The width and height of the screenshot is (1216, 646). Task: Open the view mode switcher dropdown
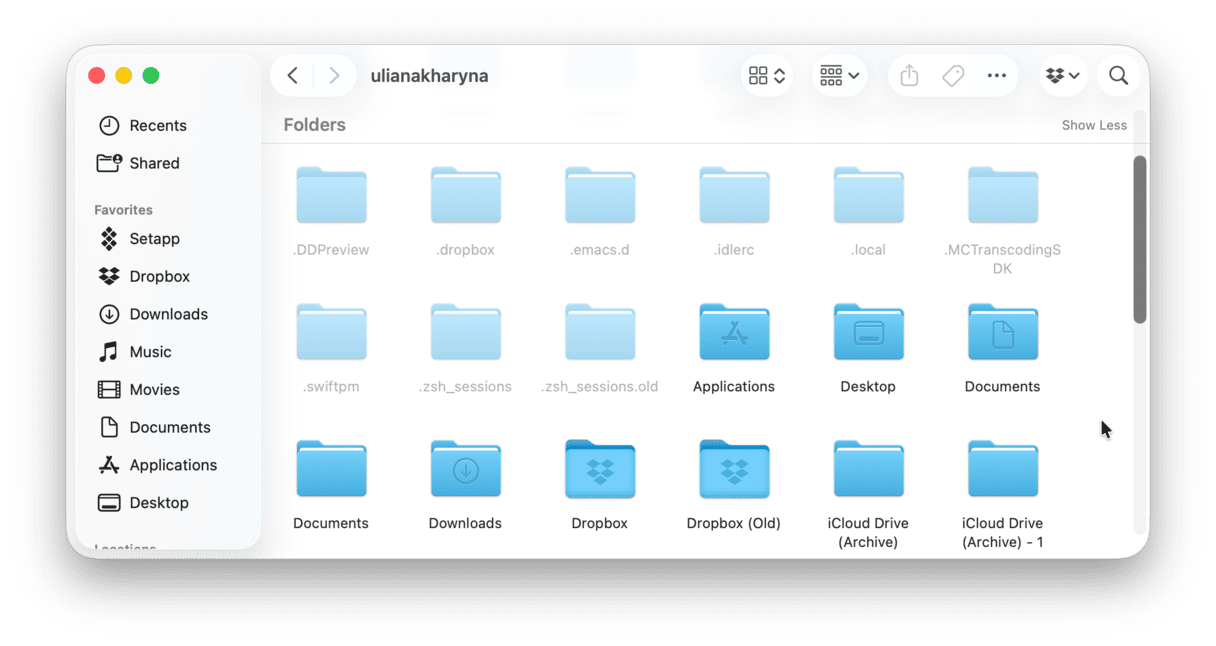(x=767, y=76)
